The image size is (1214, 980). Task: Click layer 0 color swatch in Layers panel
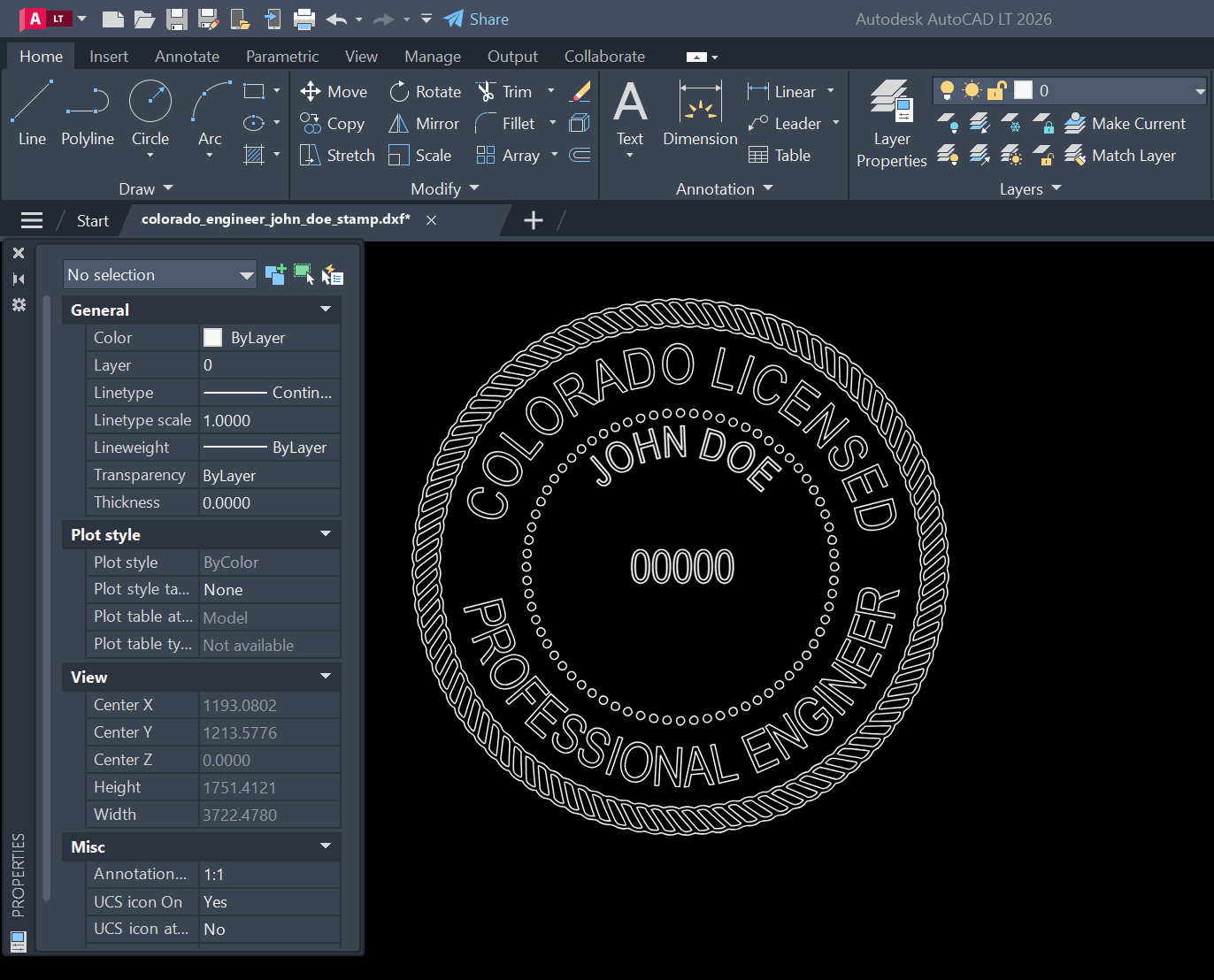1023,90
